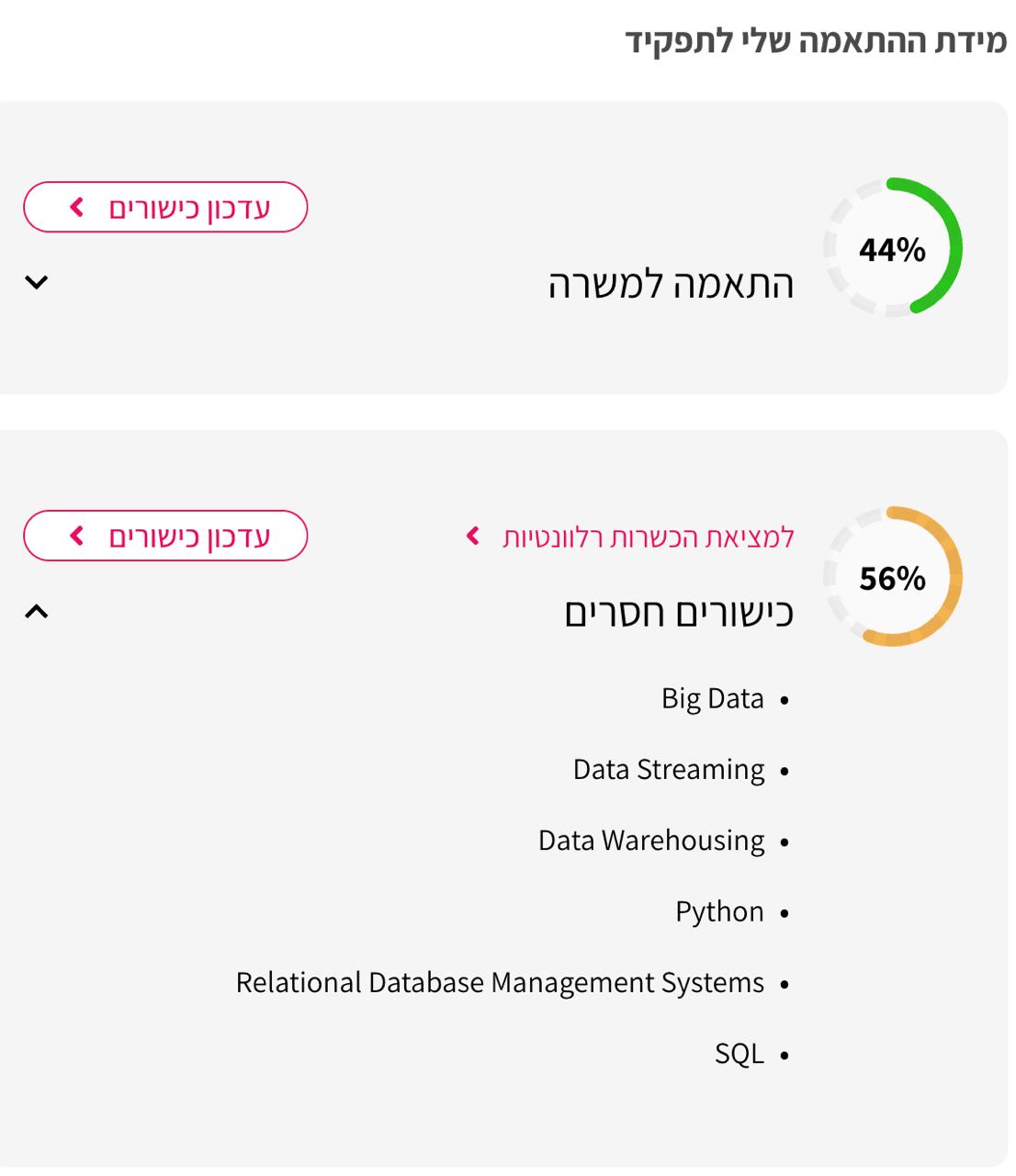Click the bullet point next to SQL
The height and width of the screenshot is (1176, 1016).
click(785, 1056)
